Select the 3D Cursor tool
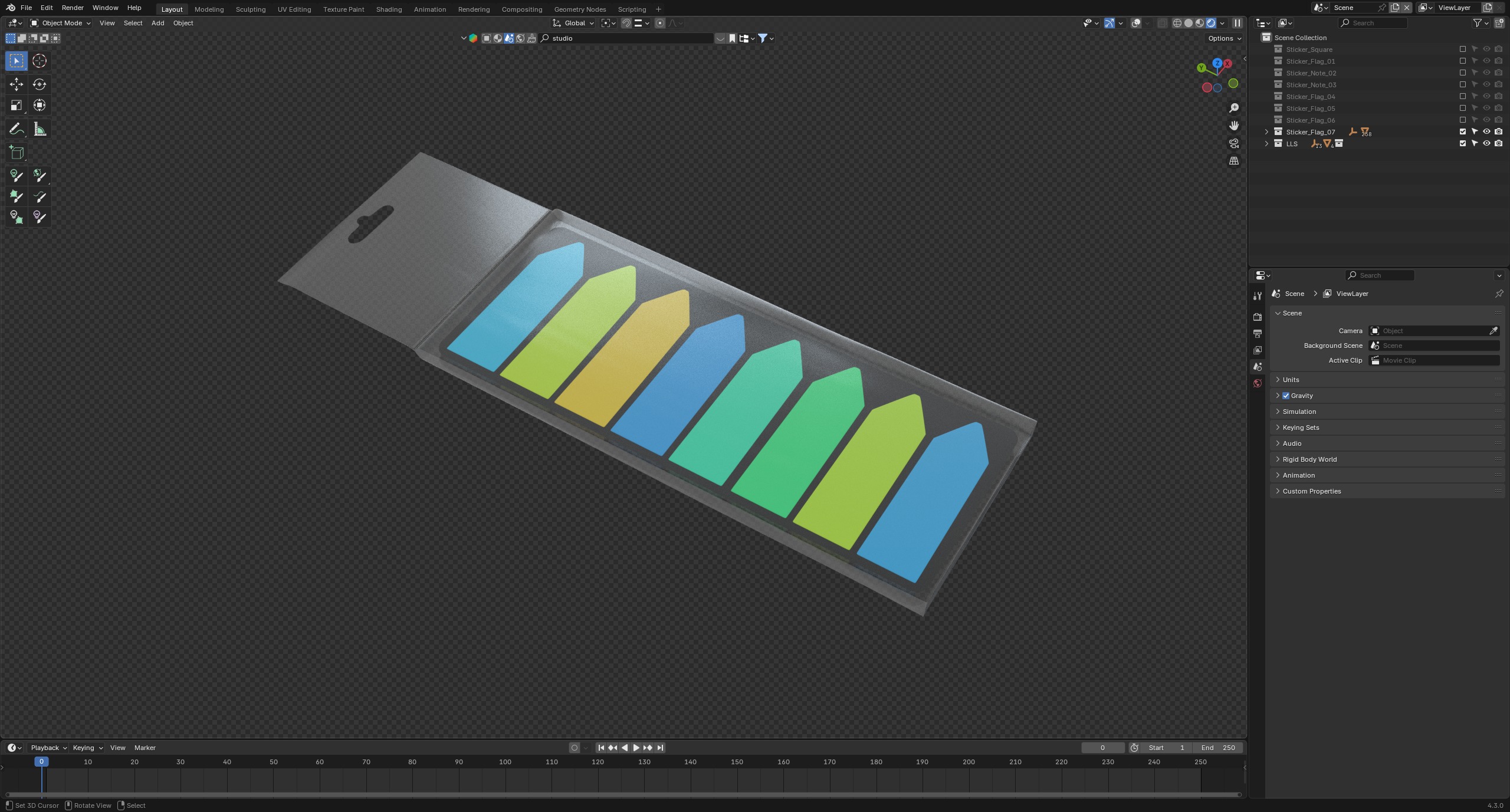The width and height of the screenshot is (1510, 812). pyautogui.click(x=40, y=61)
